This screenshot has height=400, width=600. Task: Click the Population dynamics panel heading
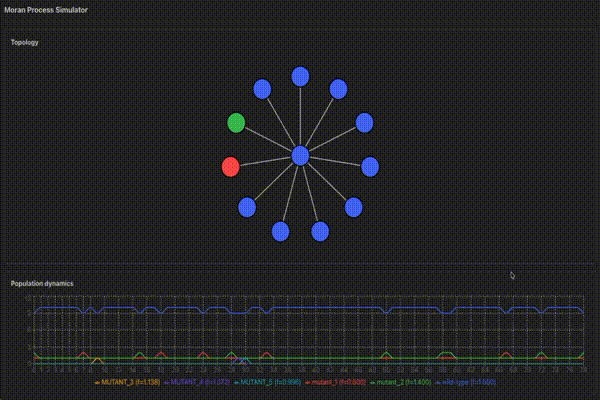pos(42,284)
